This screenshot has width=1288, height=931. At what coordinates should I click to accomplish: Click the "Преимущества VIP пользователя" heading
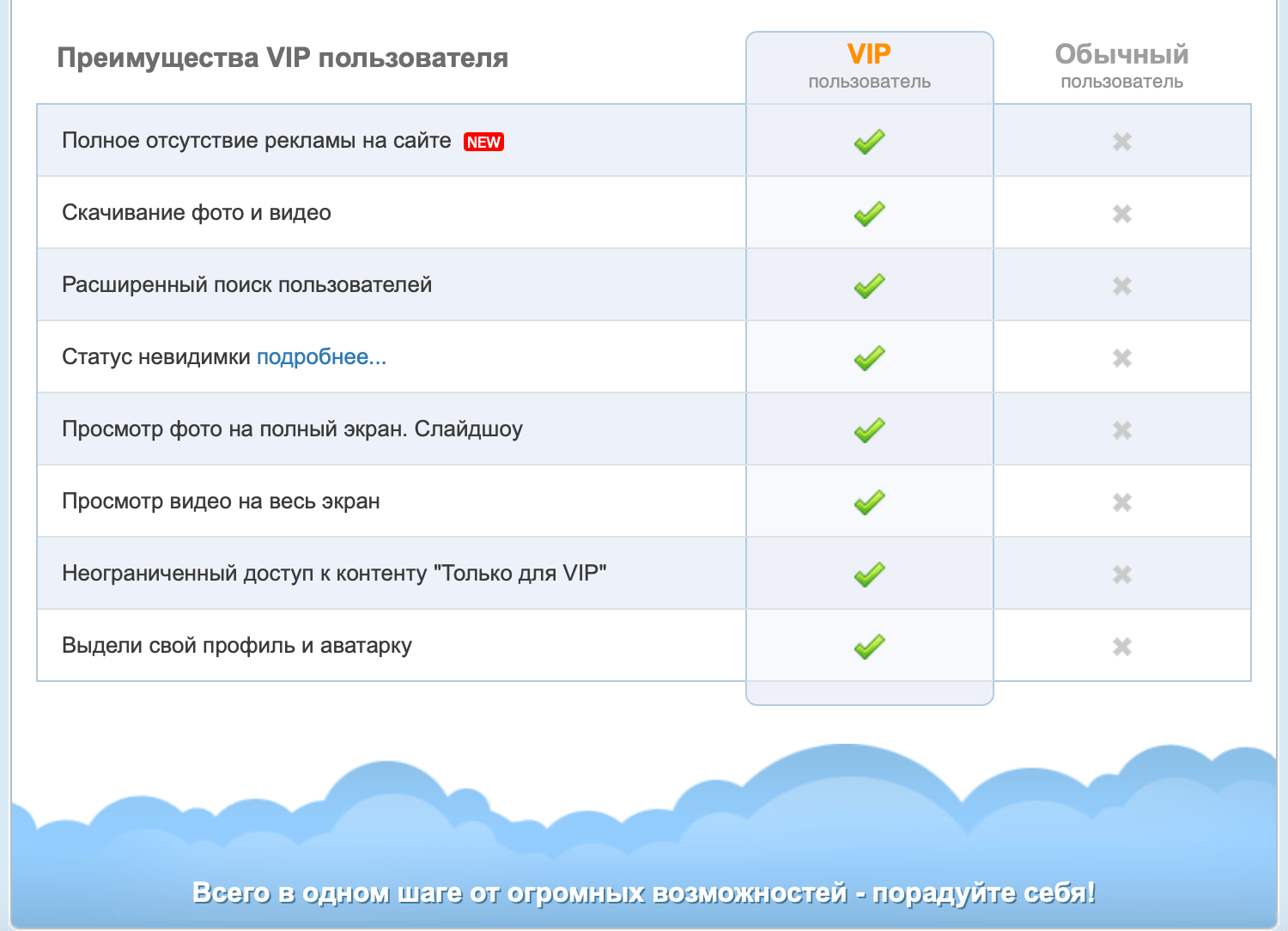283,58
